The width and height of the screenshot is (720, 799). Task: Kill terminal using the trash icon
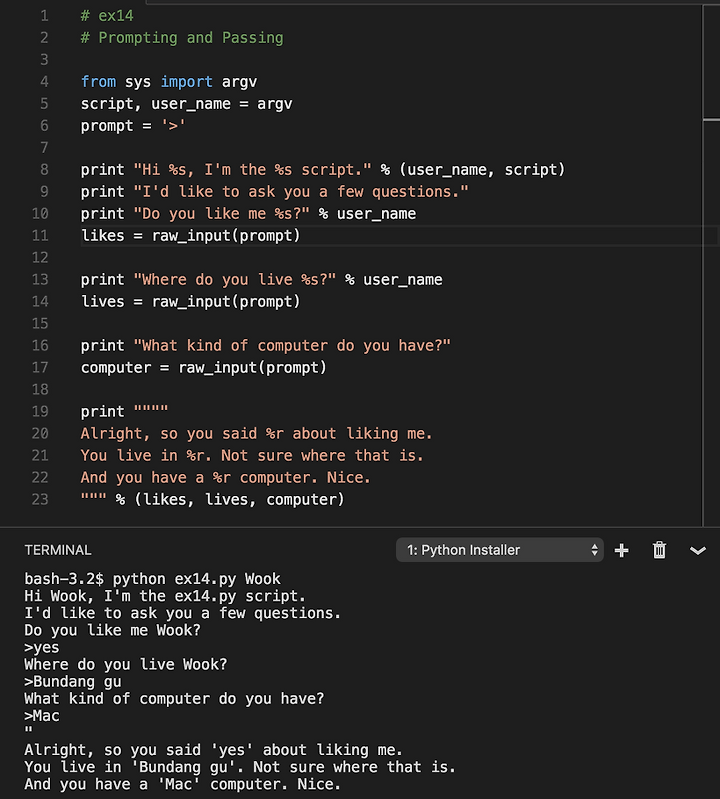[659, 550]
